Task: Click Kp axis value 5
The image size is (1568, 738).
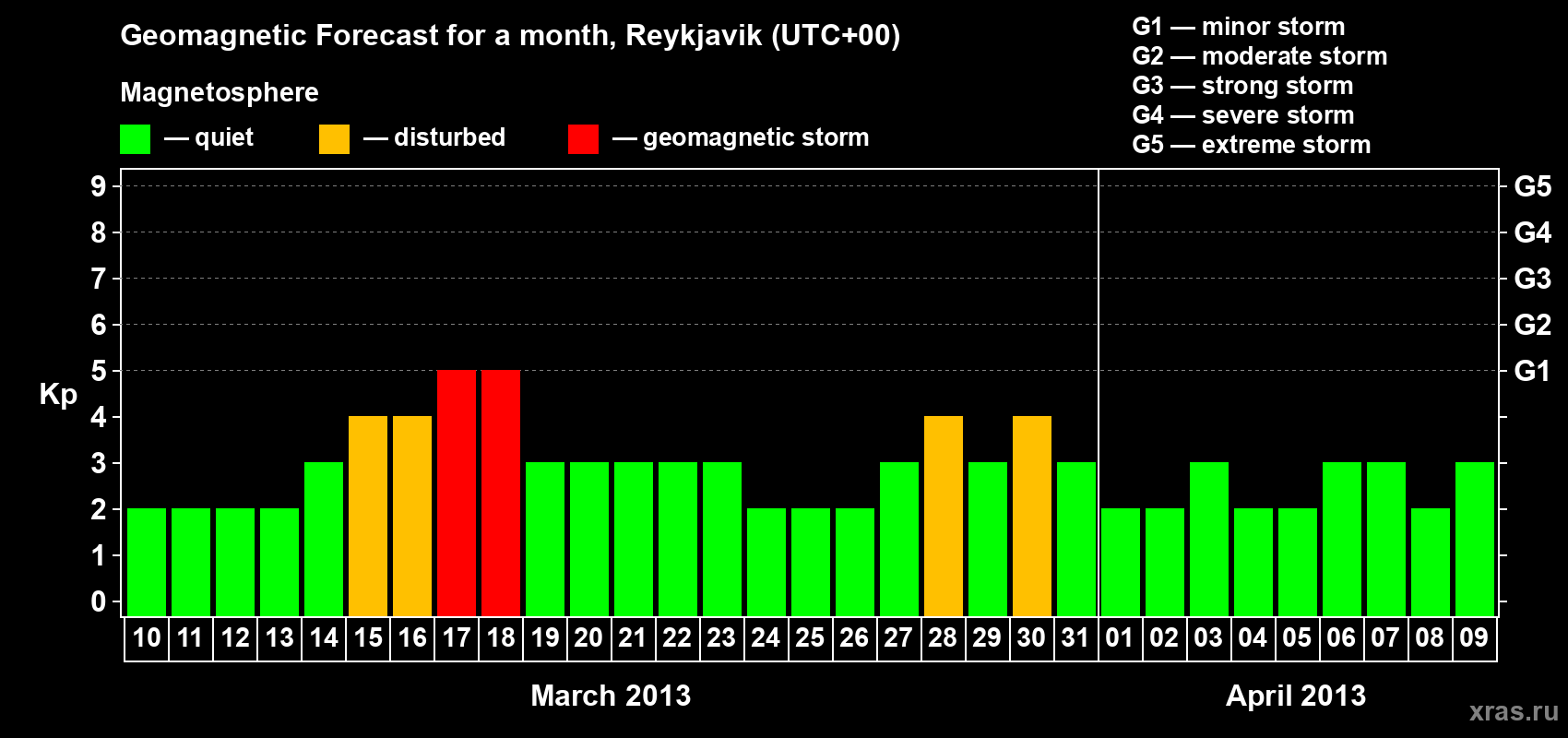Action: 99,371
